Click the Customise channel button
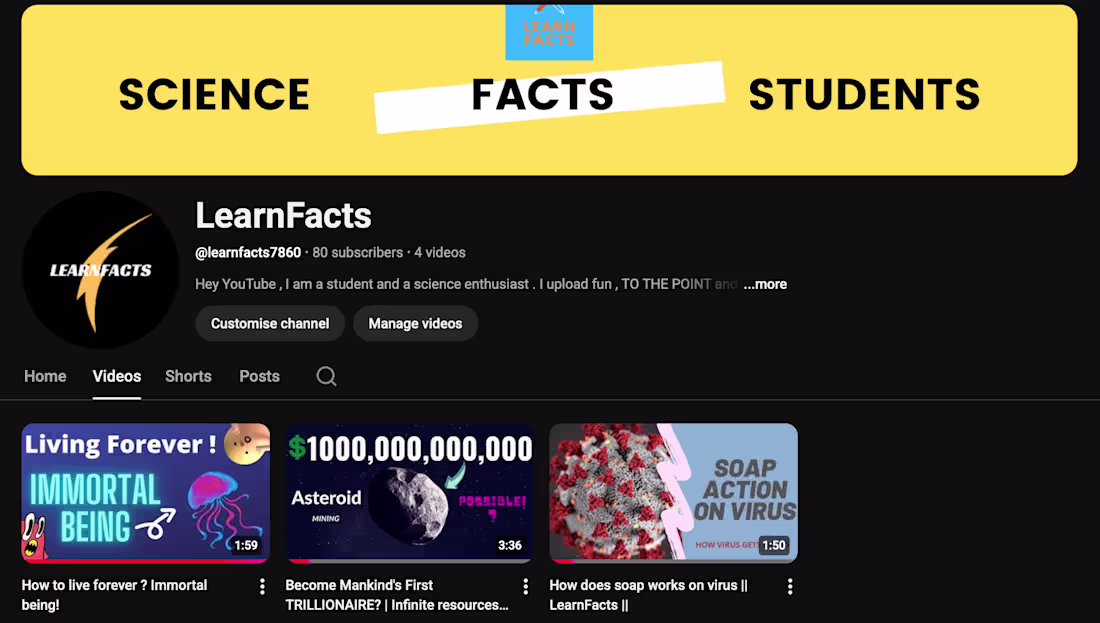Screen dimensions: 1100x623 (270, 324)
